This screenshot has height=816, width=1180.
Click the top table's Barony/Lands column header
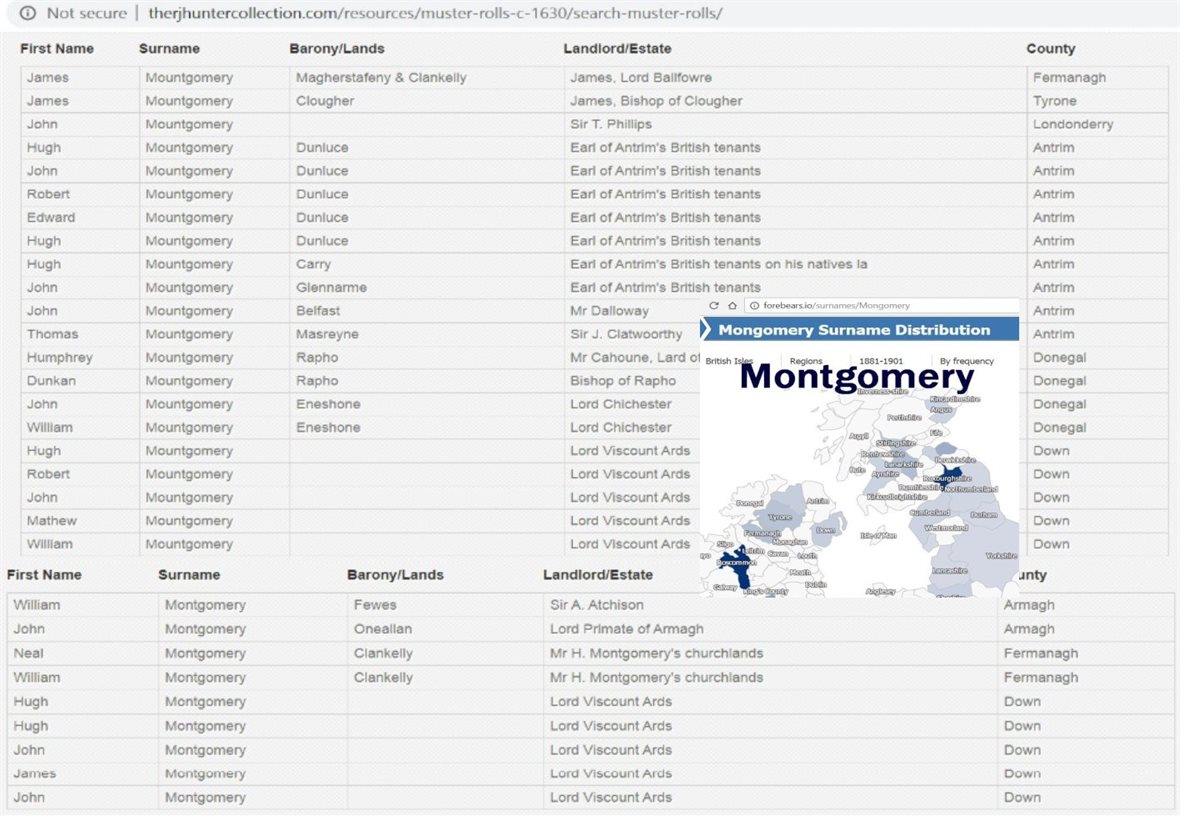(336, 48)
